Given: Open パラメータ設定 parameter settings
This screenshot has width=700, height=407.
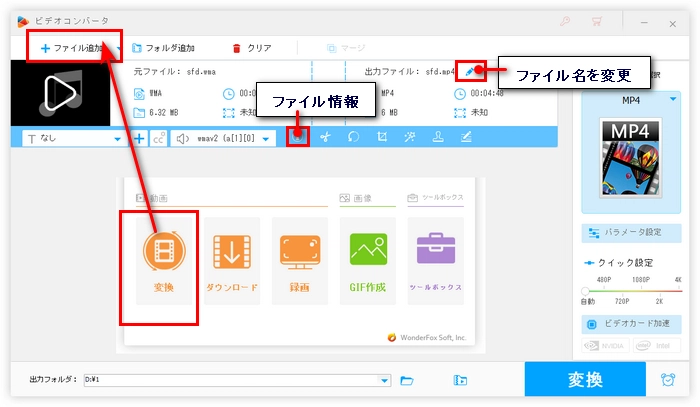Looking at the screenshot, I should click(x=632, y=231).
